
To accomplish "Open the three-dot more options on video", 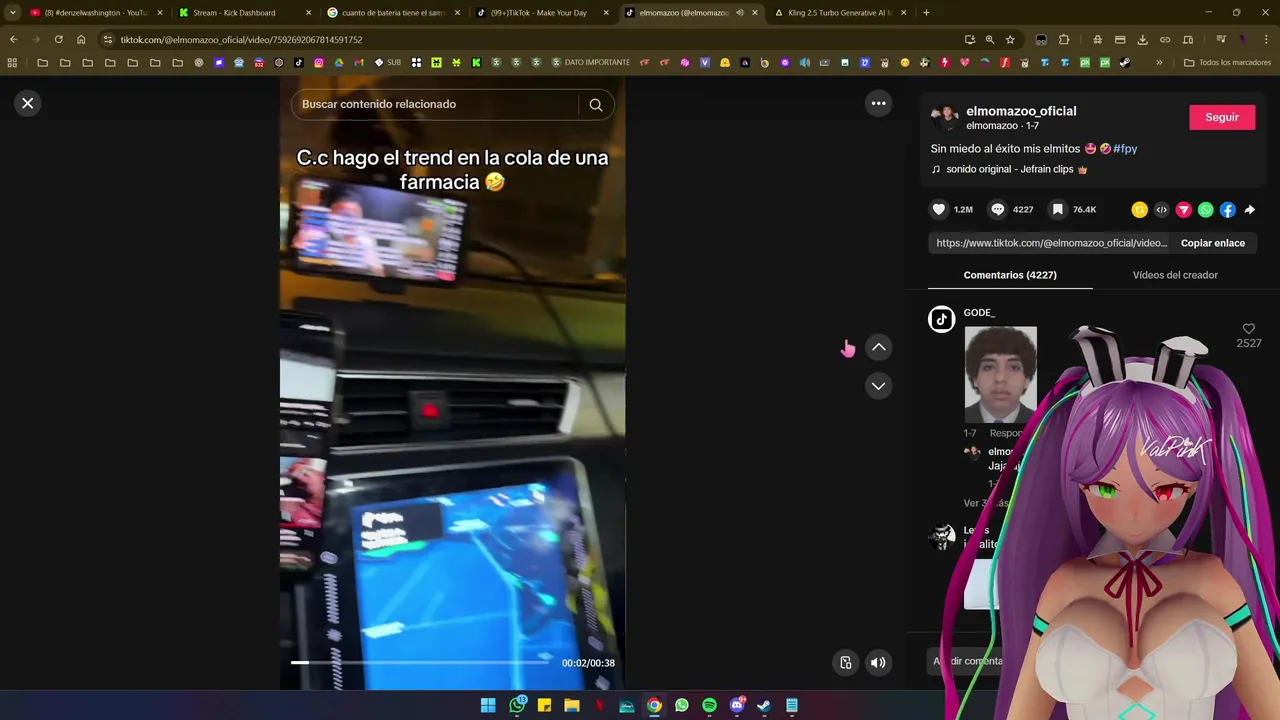I will [x=878, y=103].
